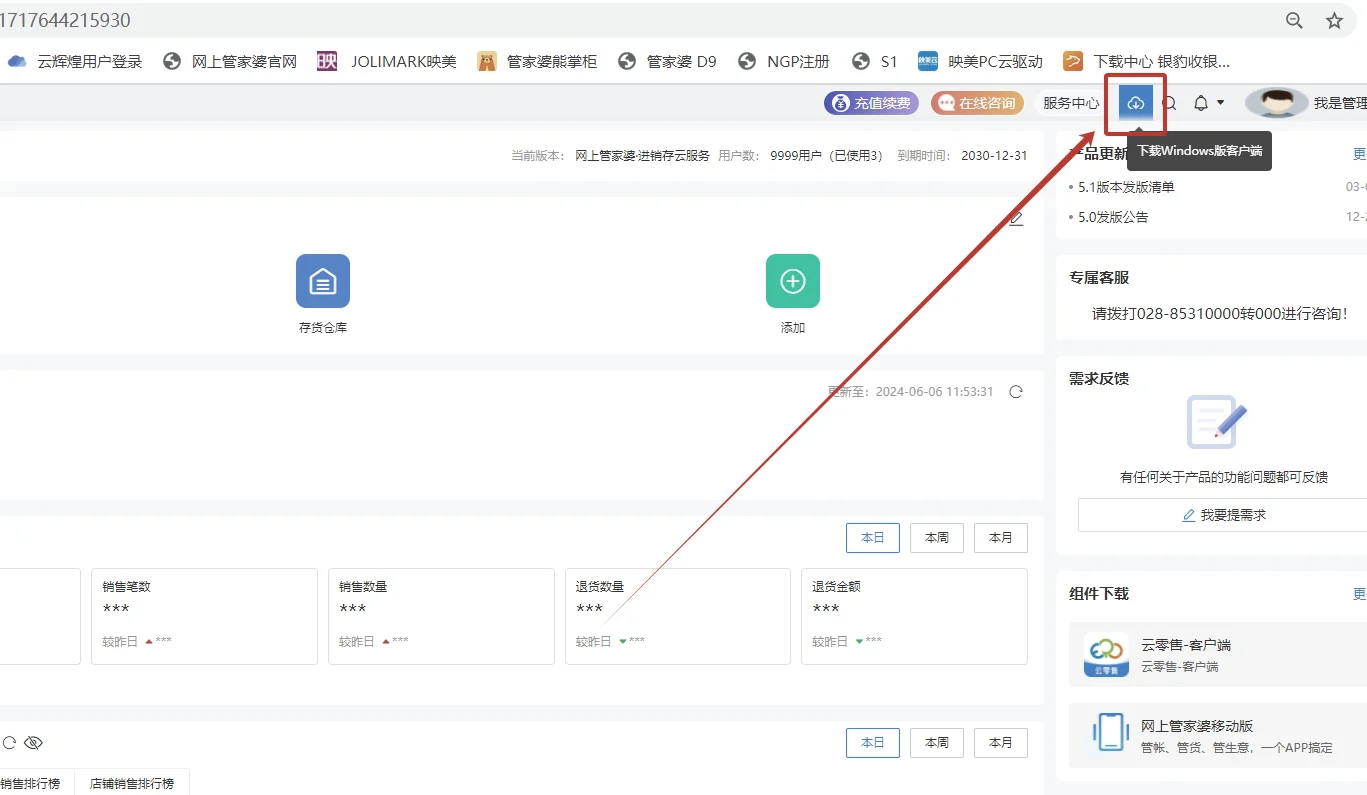Click the 组件下载 heading

[1099, 593]
